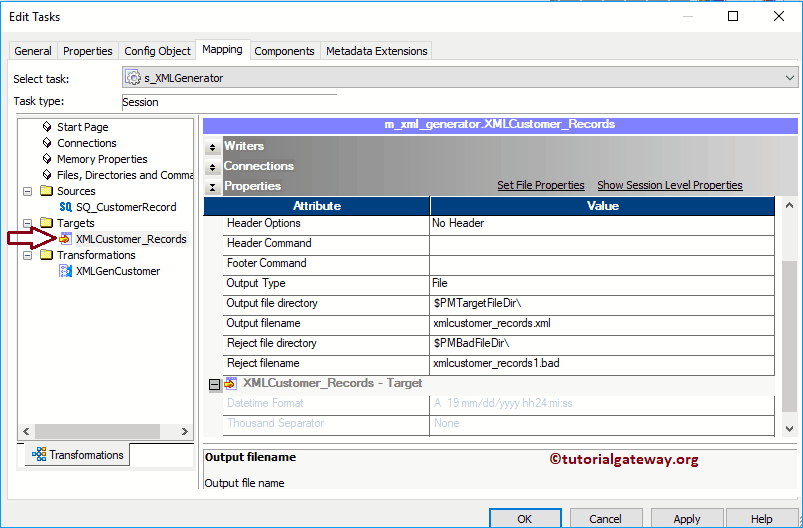Click the Connections diamond icon in tree

(x=47, y=143)
